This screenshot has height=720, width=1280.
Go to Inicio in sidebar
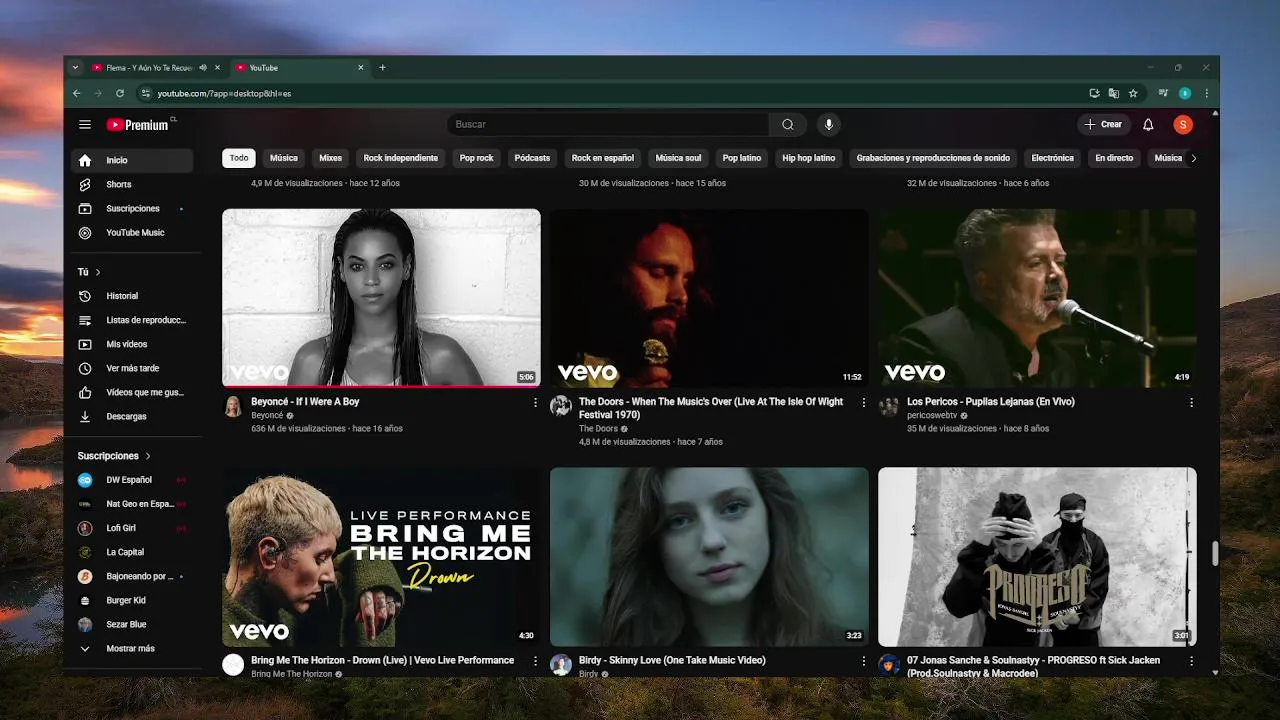coord(132,160)
